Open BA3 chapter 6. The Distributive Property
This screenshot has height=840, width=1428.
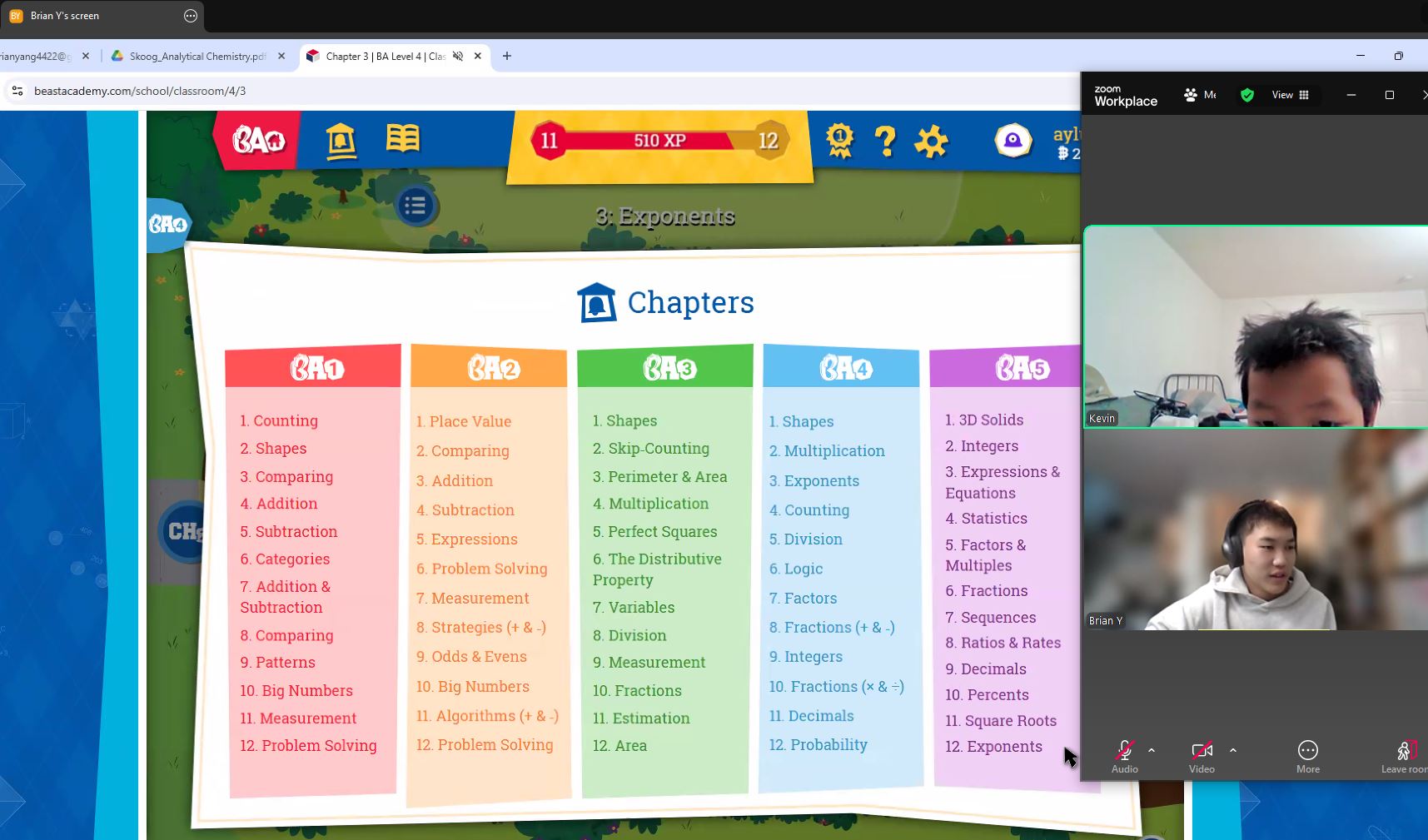[657, 569]
